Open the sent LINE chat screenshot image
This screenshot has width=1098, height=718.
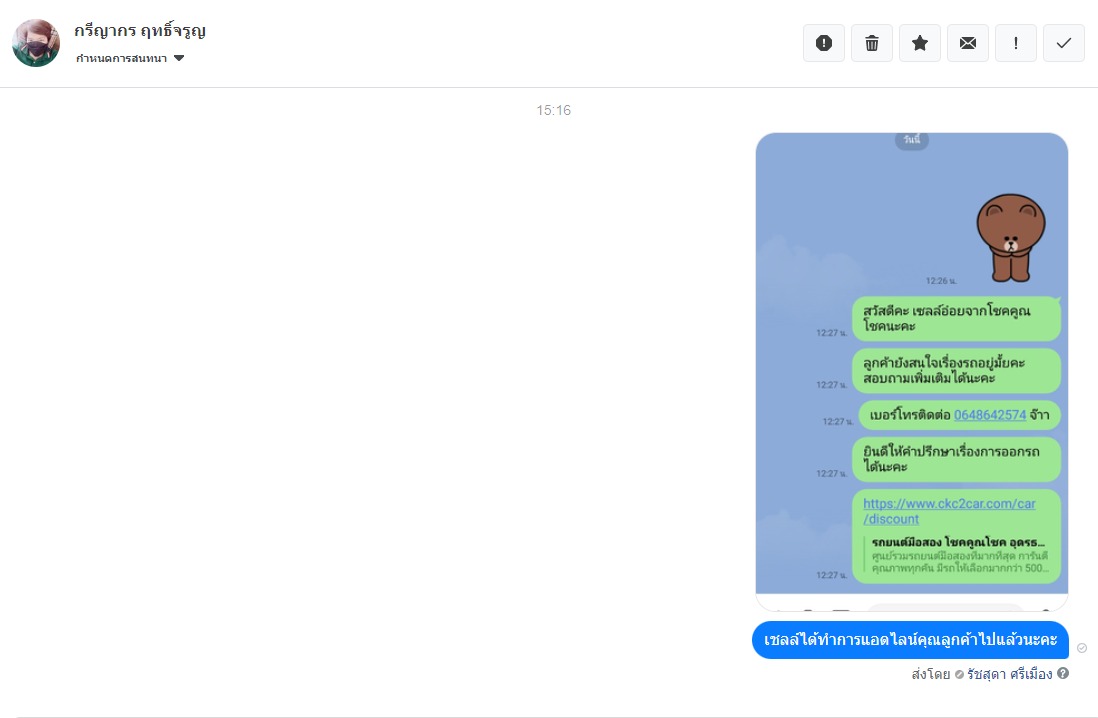tap(912, 372)
